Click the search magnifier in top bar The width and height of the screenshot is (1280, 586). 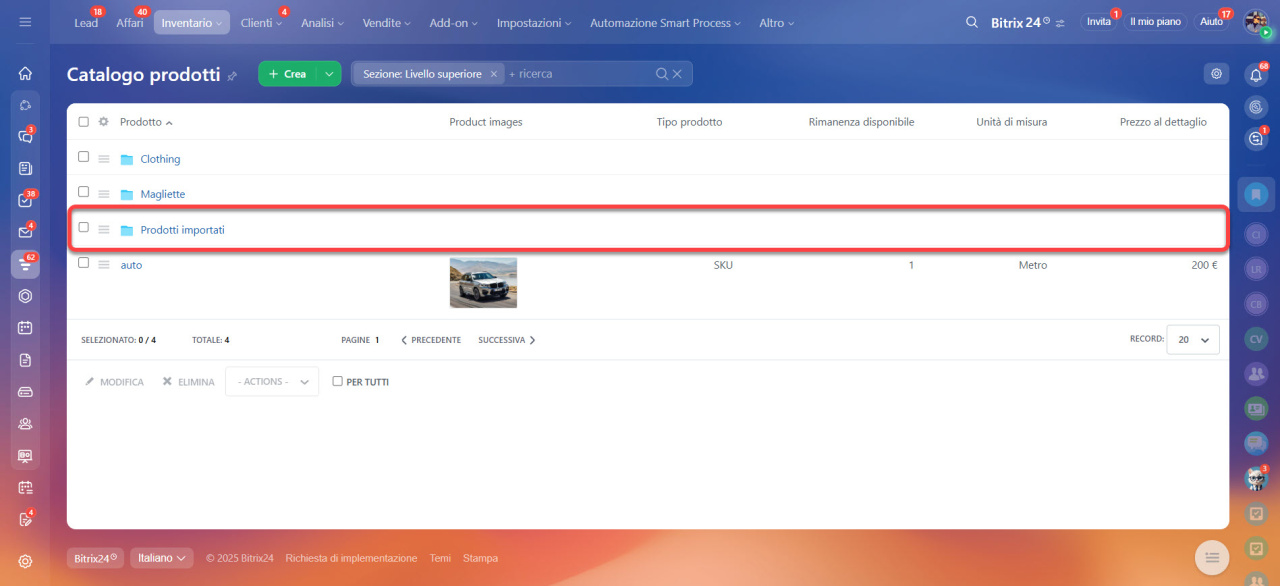point(972,22)
